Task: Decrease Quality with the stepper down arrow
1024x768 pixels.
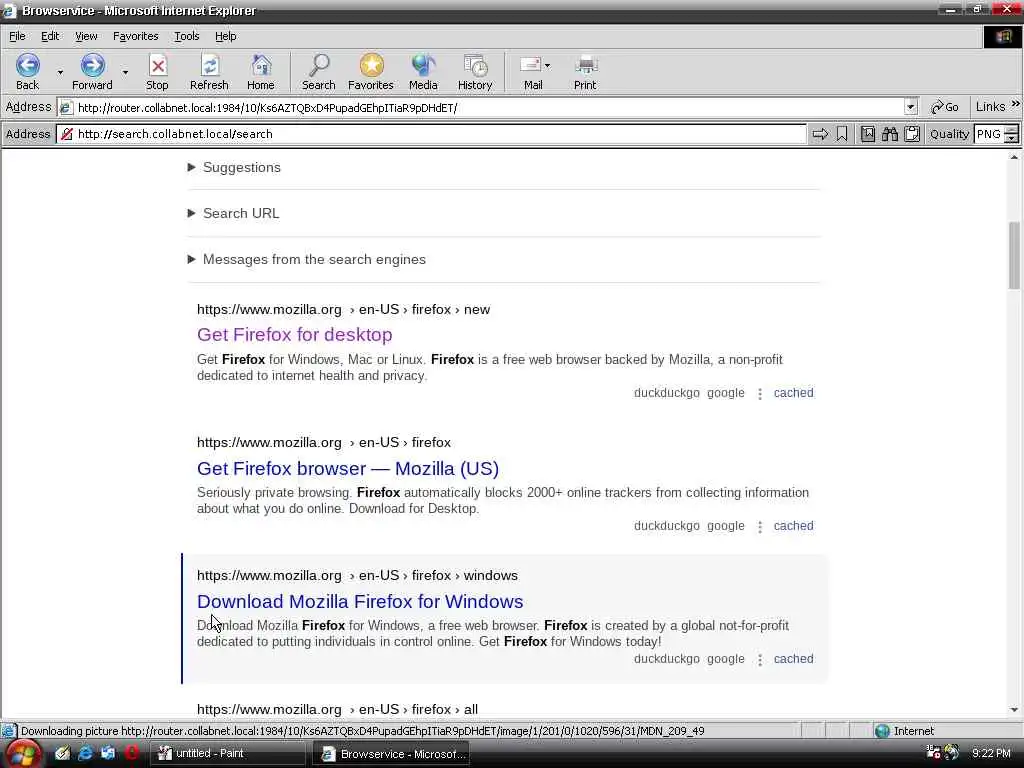Action: (1012, 138)
